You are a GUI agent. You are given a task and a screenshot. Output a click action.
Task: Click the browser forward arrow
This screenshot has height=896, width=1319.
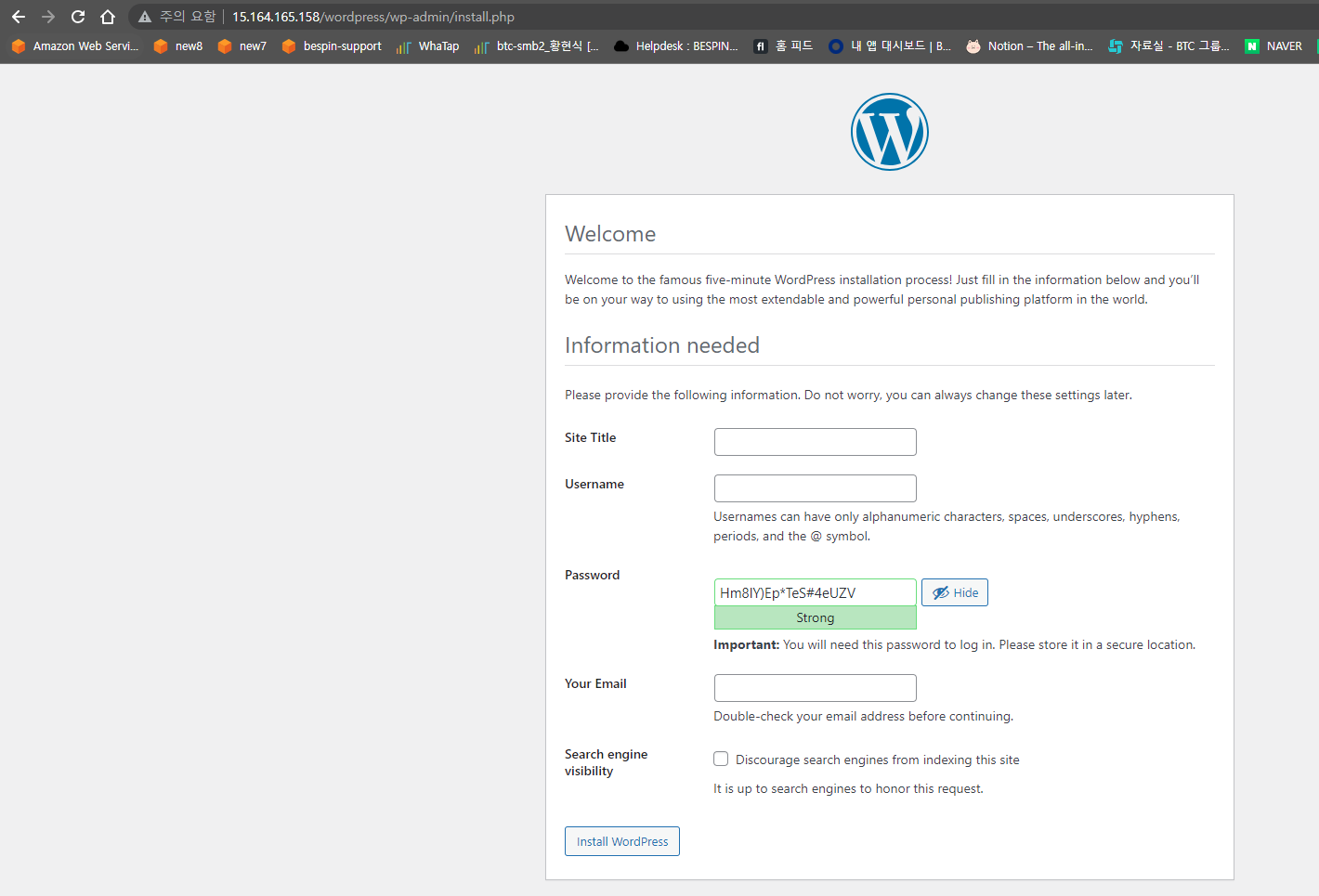(x=48, y=17)
